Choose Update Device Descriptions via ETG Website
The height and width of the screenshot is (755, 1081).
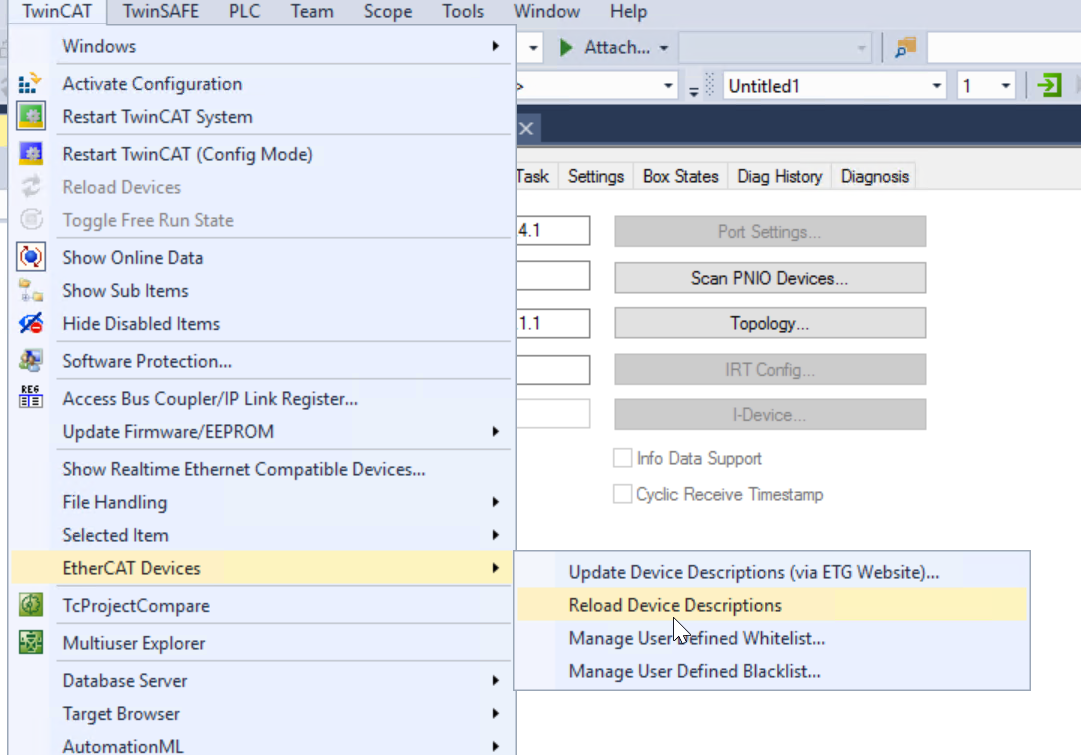pyautogui.click(x=772, y=572)
